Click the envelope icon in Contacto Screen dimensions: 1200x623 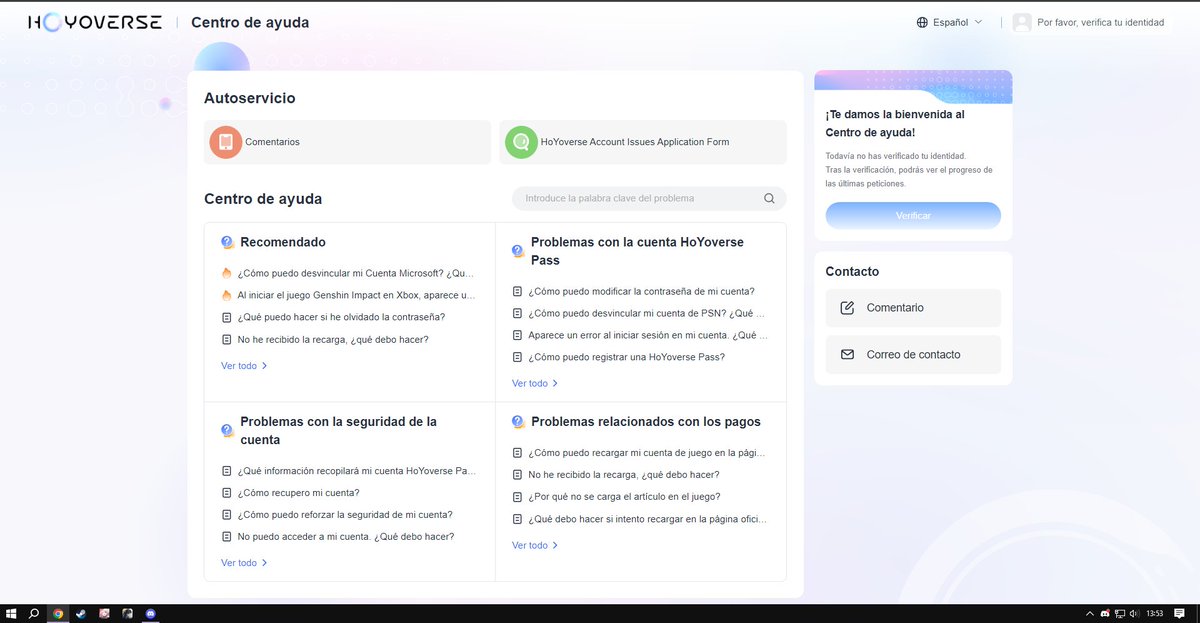point(847,355)
